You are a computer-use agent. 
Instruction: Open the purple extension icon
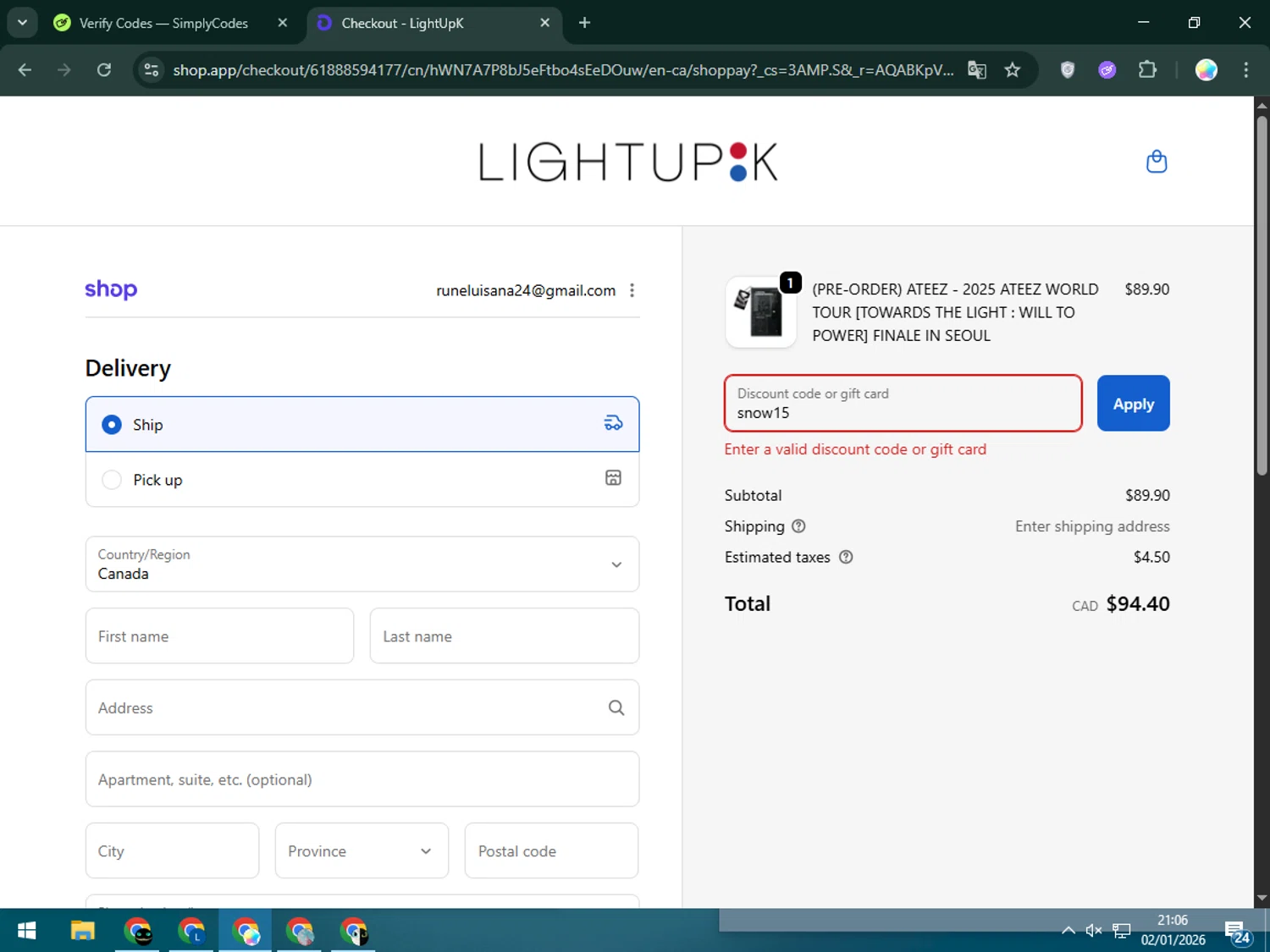click(1107, 70)
